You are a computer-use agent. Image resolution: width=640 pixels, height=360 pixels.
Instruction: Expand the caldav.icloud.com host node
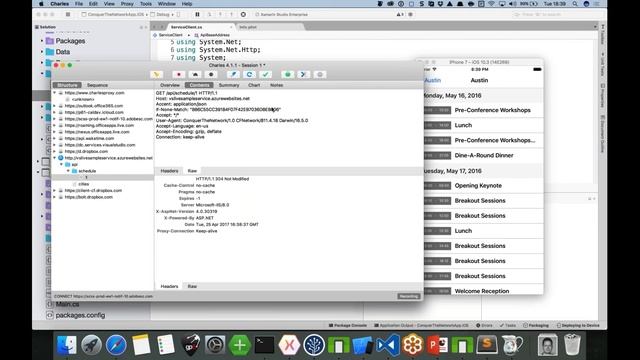55,112
